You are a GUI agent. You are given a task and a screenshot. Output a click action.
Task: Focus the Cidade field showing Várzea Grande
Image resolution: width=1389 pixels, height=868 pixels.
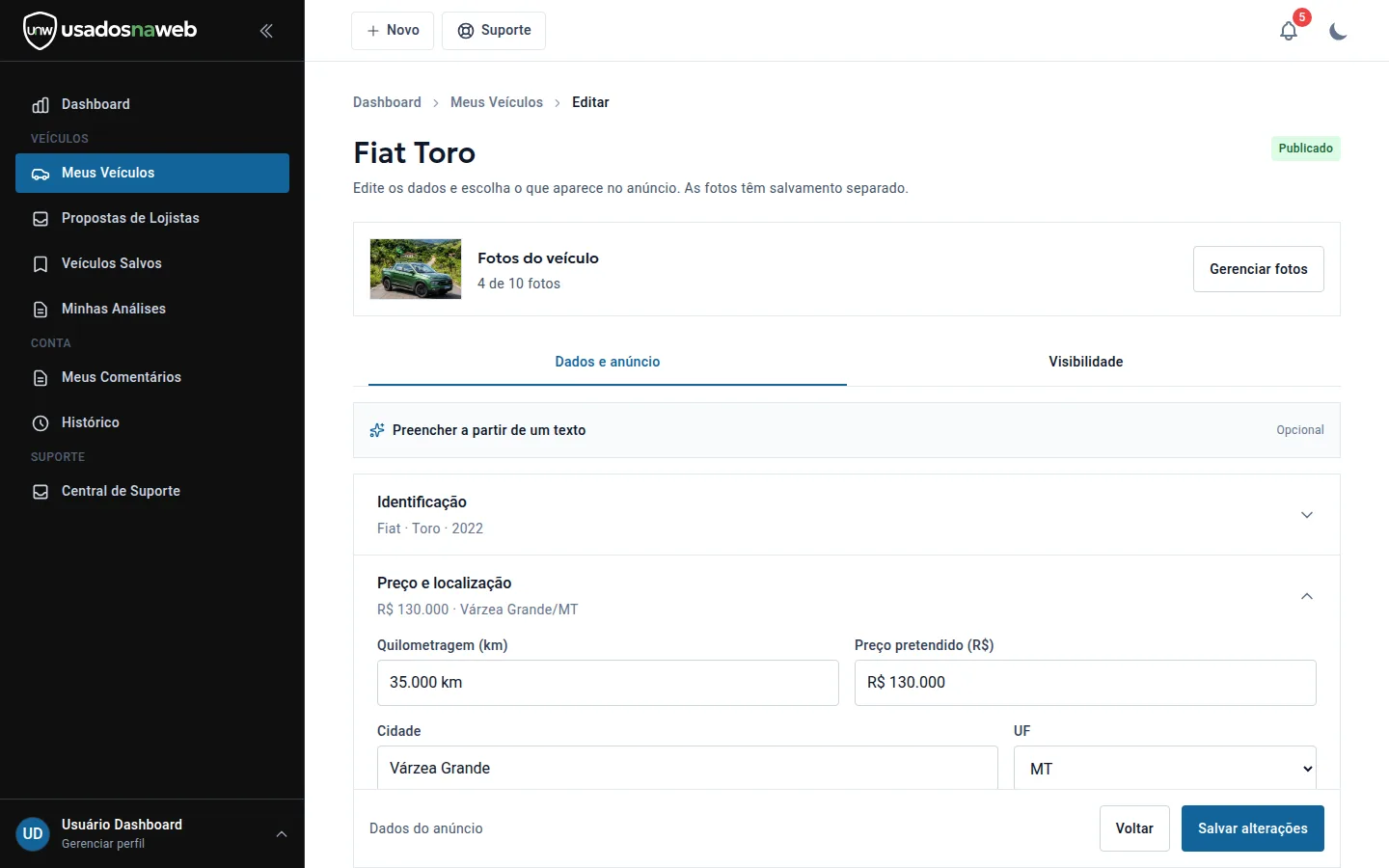[x=688, y=769]
